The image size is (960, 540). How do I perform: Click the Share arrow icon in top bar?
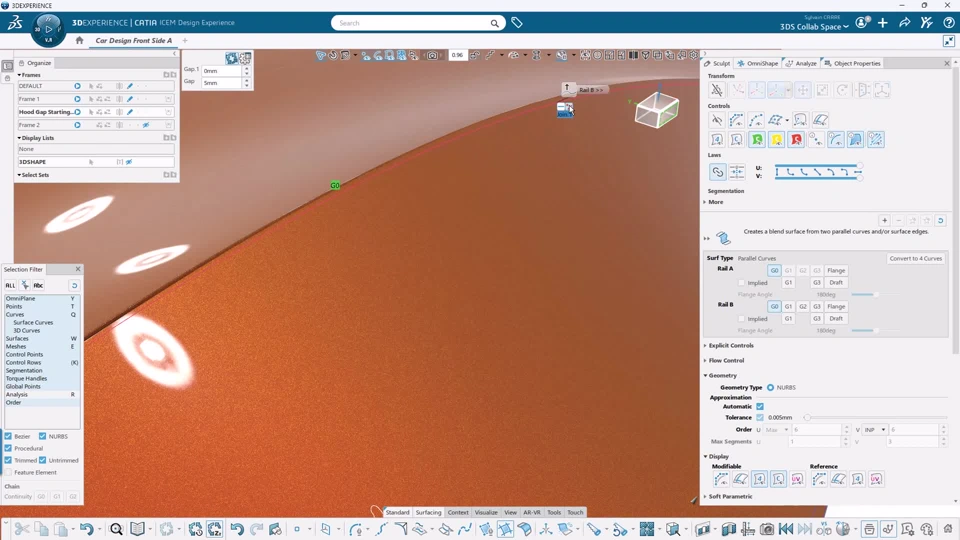[x=904, y=23]
